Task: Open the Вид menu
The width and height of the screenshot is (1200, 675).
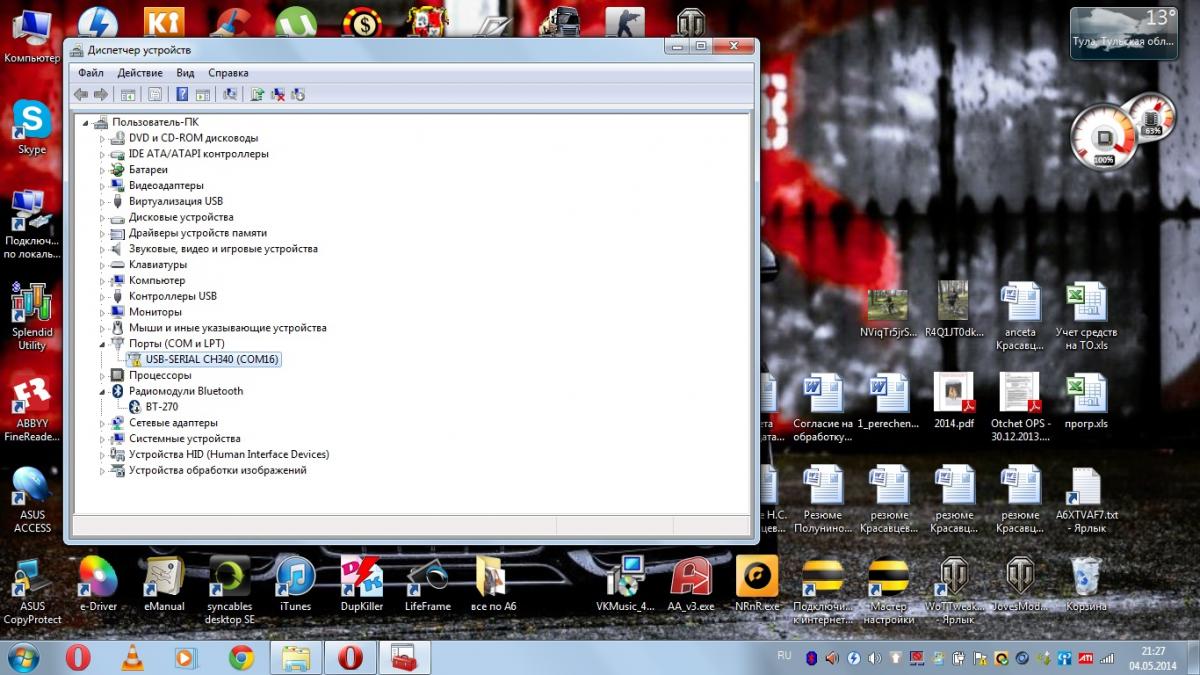Action: click(x=185, y=73)
